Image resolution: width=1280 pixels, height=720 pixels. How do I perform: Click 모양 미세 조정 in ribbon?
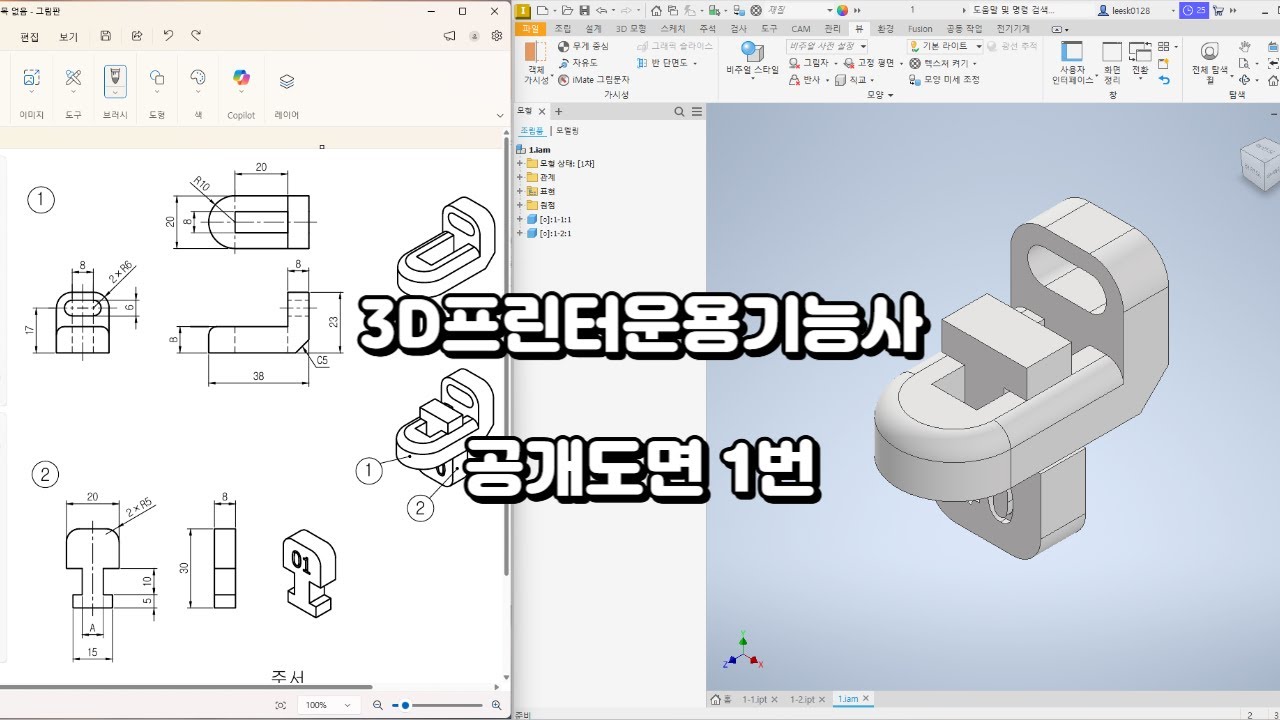(944, 79)
